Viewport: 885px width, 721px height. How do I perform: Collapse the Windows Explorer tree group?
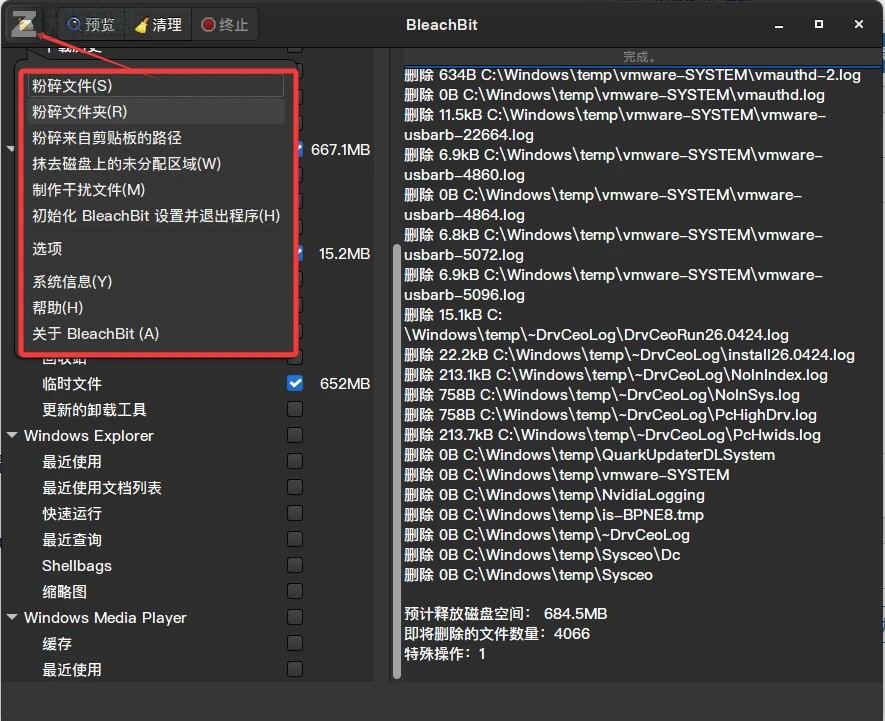point(12,435)
